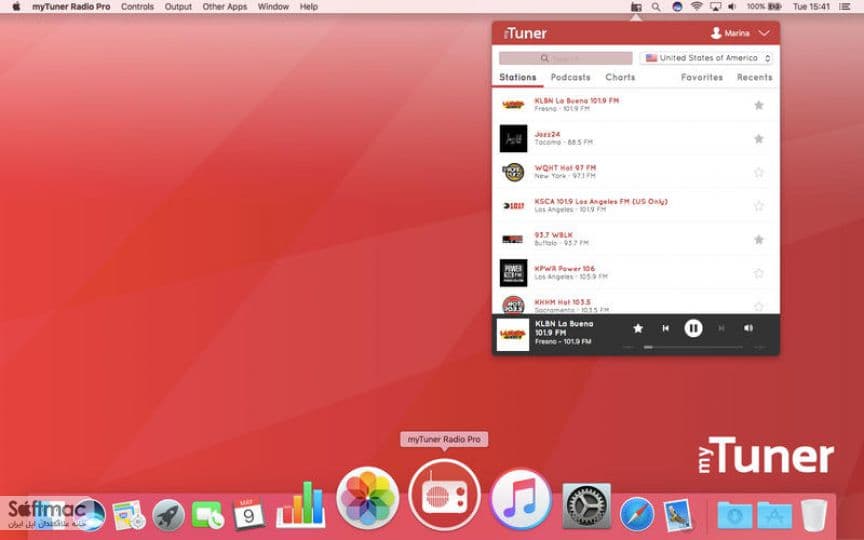Open Numbers chart icon in Dock
Screen dimensions: 864x540
coord(301,505)
